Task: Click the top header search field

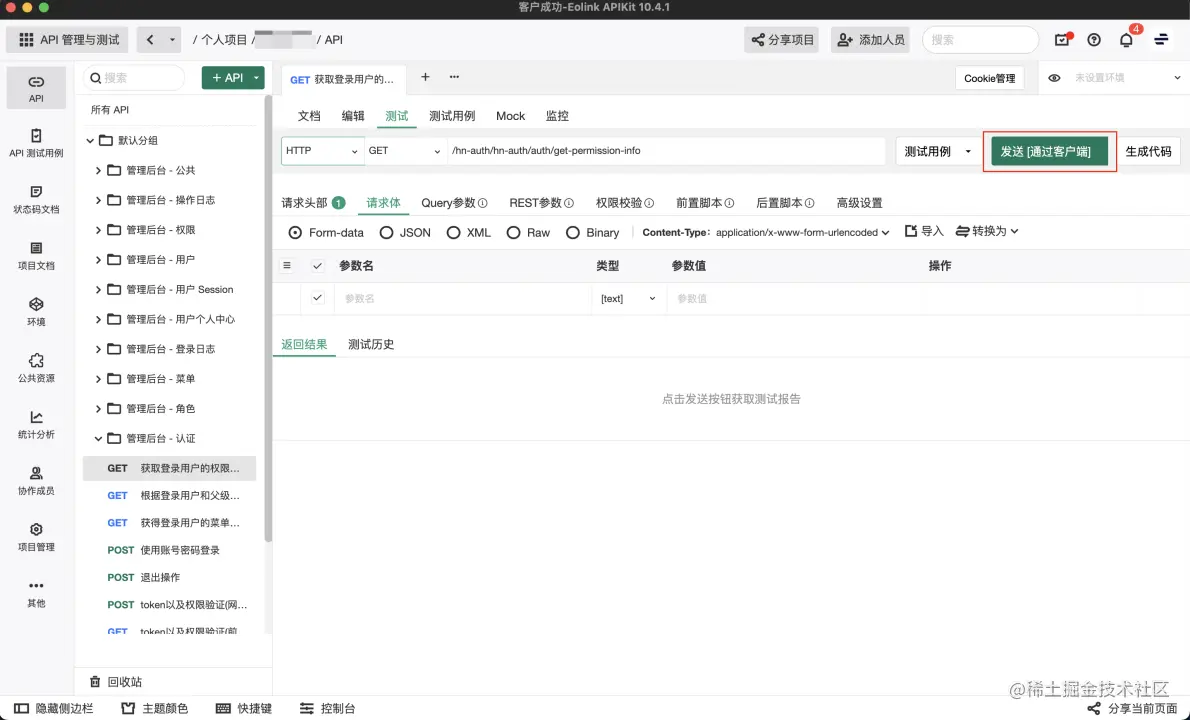Action: tap(980, 39)
